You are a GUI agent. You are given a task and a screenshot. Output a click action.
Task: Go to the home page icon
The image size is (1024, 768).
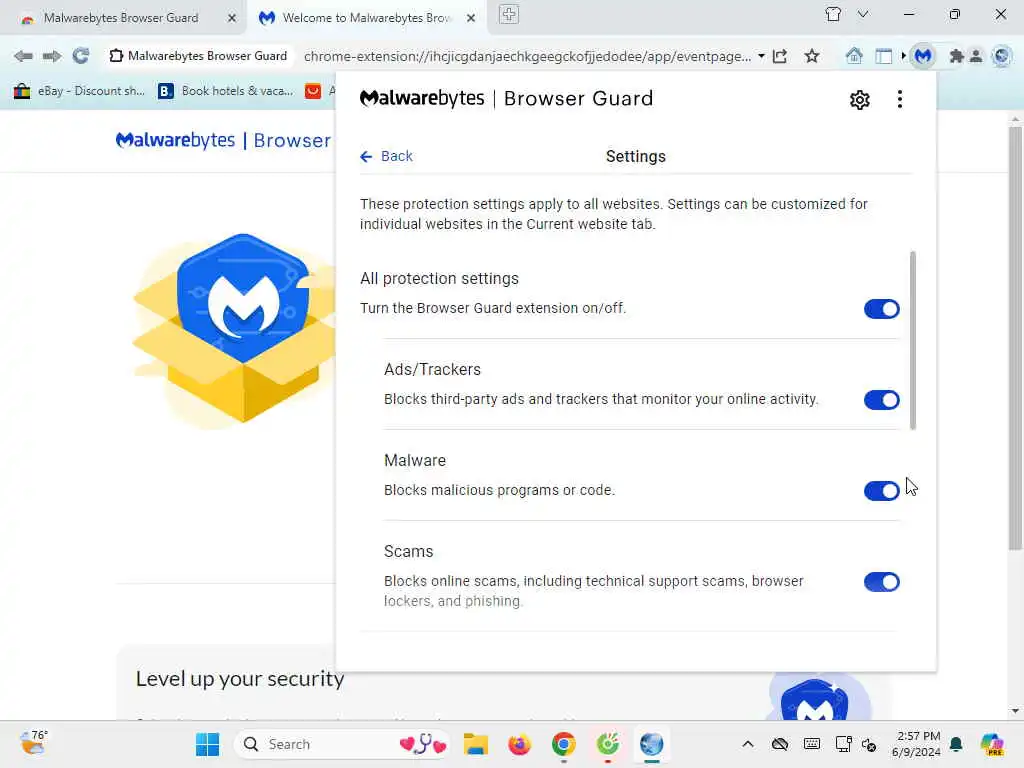854,56
